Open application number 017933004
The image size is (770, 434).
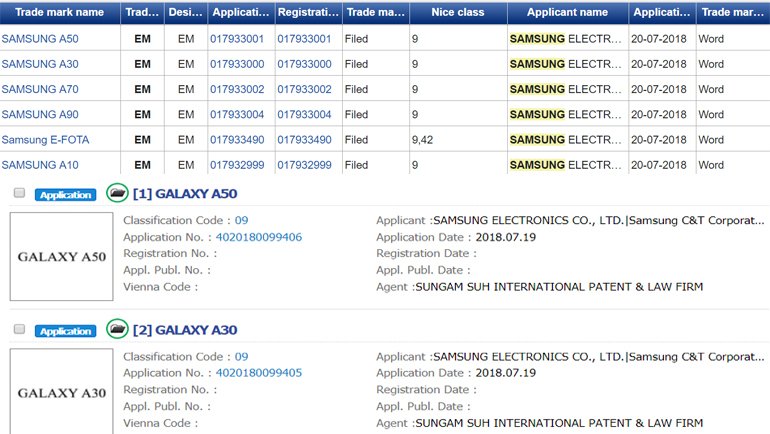[237, 114]
